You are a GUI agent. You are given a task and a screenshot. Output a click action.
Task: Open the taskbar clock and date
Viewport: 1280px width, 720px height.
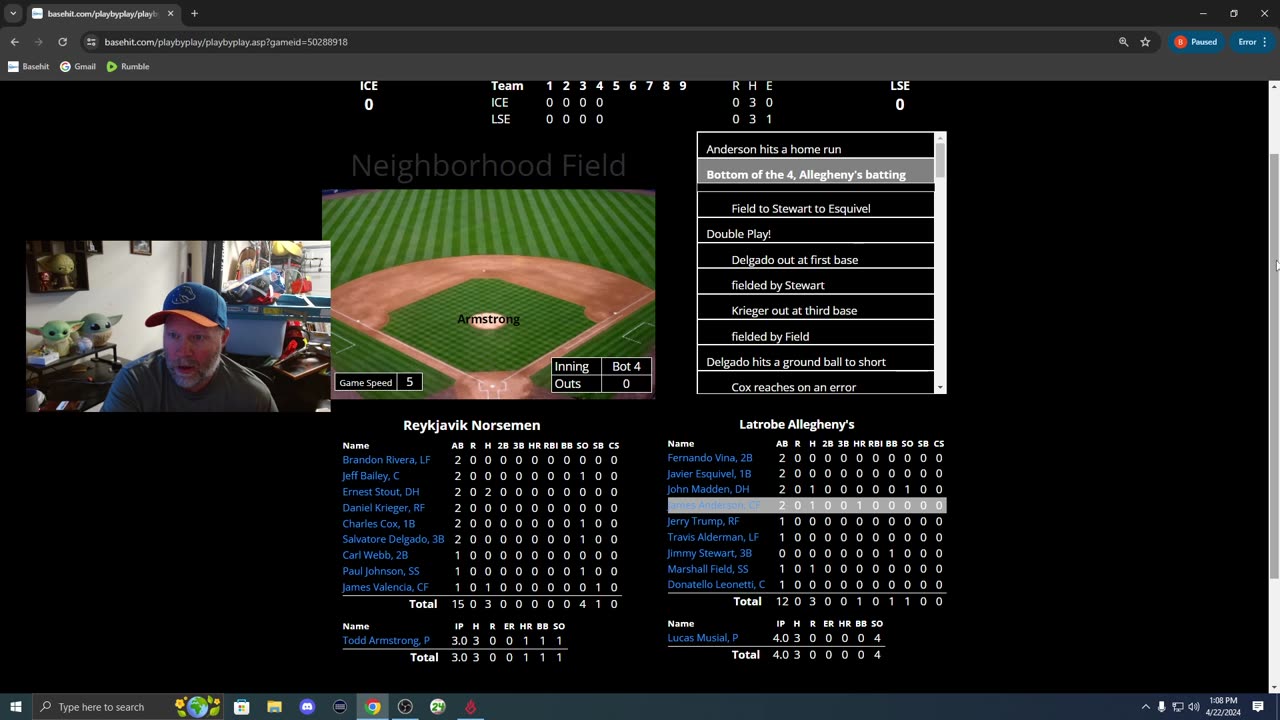point(1224,707)
